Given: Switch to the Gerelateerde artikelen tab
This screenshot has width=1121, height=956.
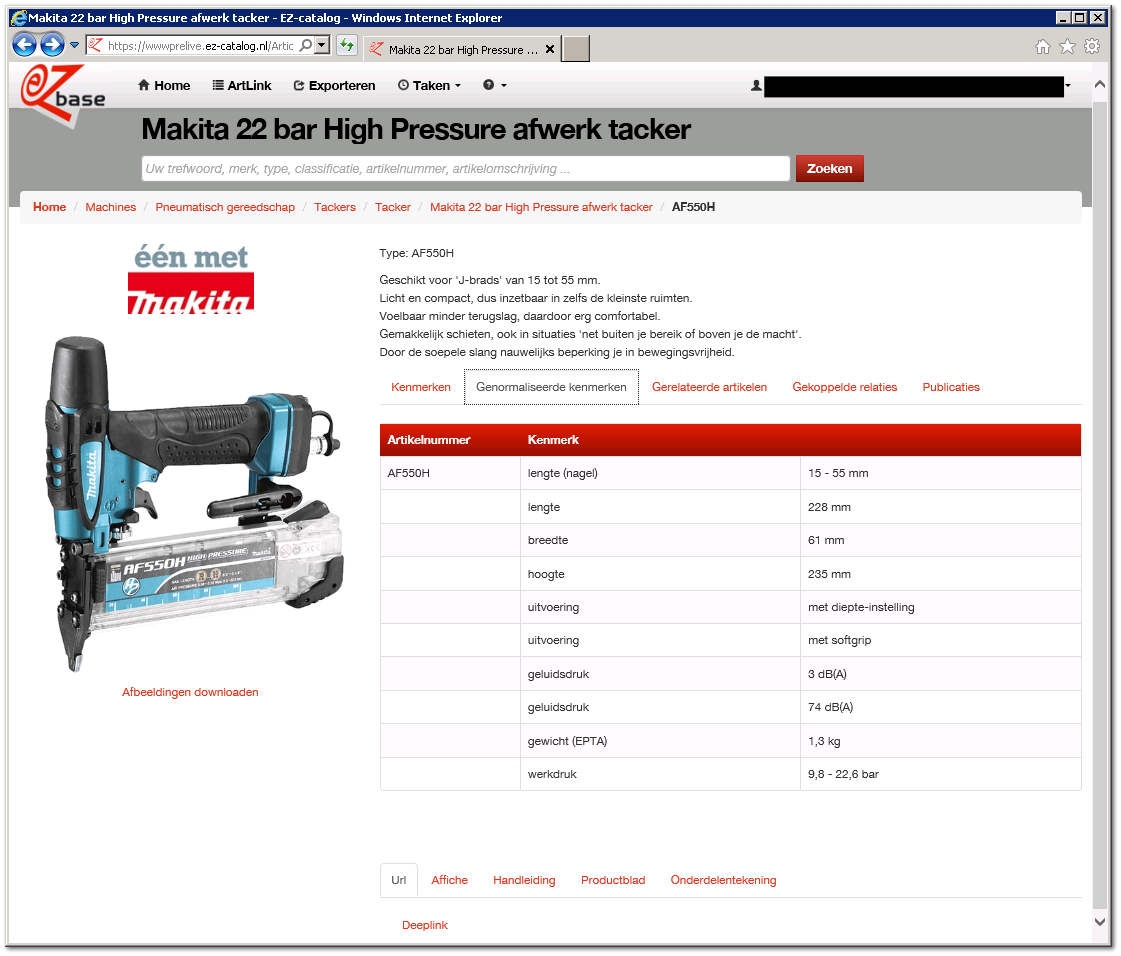Looking at the screenshot, I should point(709,387).
